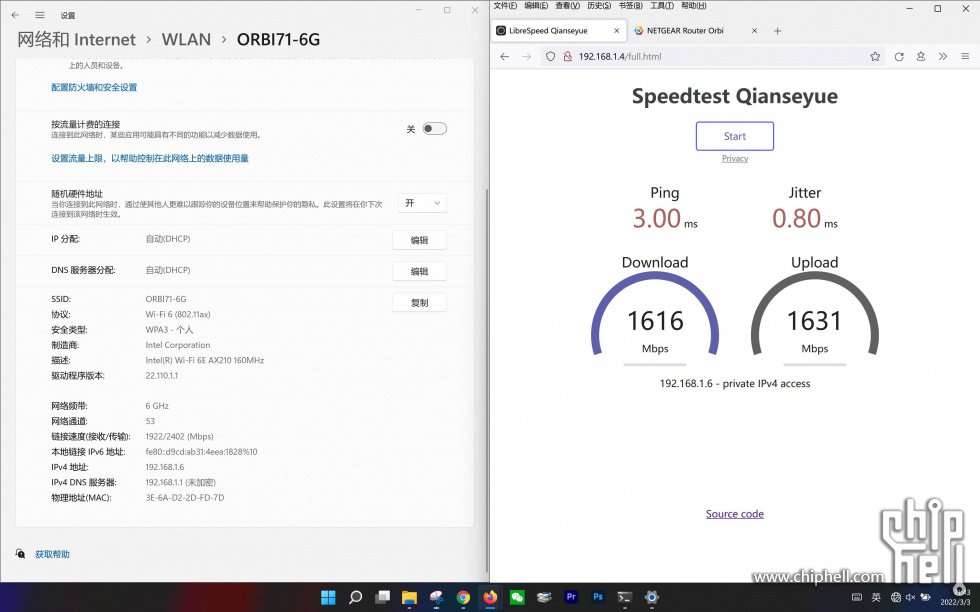Switch to Firefox on taskbar
Viewport: 980px width, 612px height.
(490, 597)
